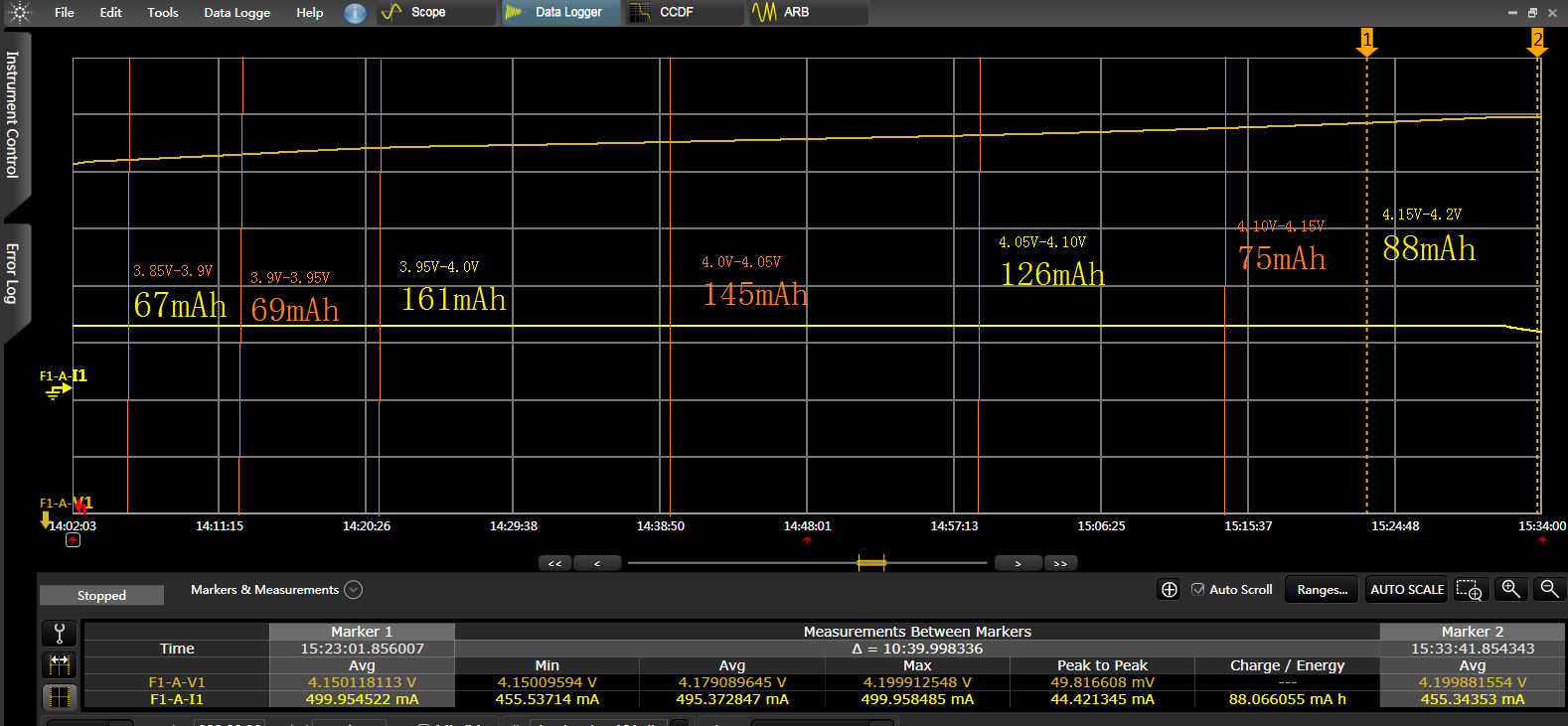Click the red trigger marker below the time axis
The image size is (1568, 726).
(807, 540)
